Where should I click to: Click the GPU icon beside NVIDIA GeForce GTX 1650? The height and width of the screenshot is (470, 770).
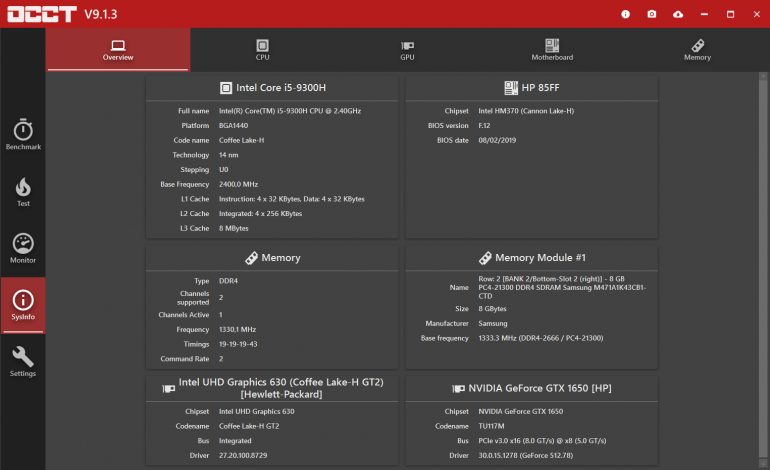[x=458, y=388]
